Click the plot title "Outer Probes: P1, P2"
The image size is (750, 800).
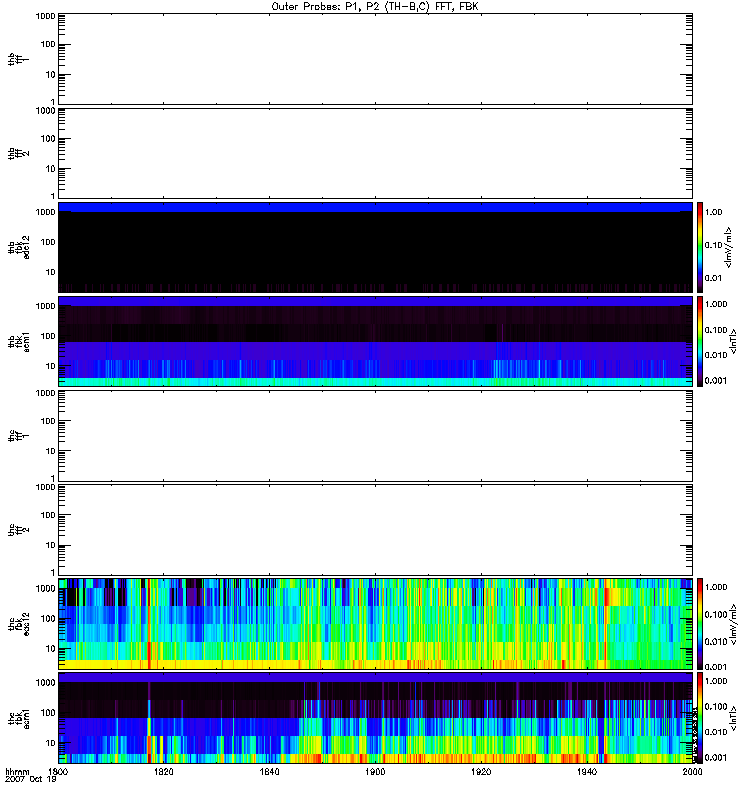point(375,6)
